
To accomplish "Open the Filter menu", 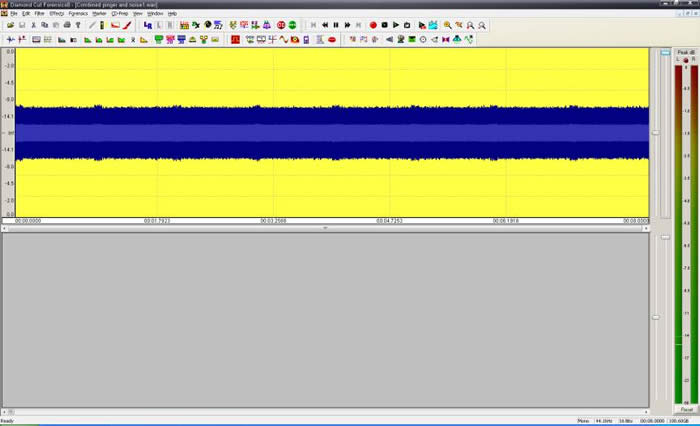I will click(x=40, y=14).
